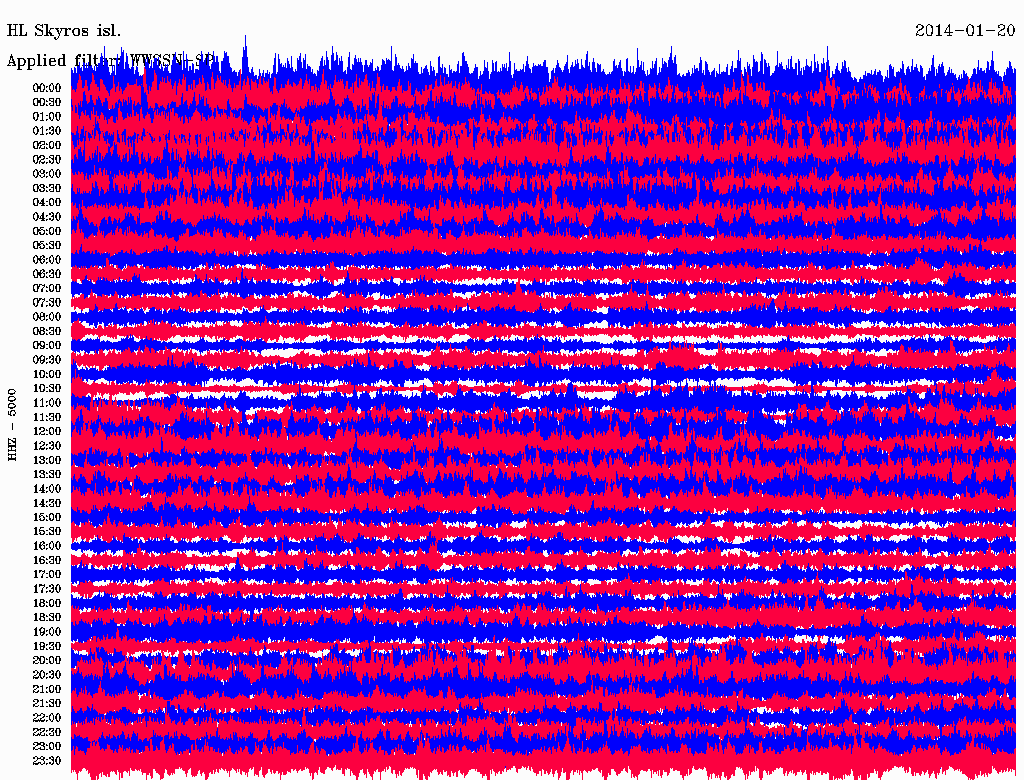The image size is (1024, 780).
Task: Select the 22:30 time label
Action: click(x=47, y=732)
